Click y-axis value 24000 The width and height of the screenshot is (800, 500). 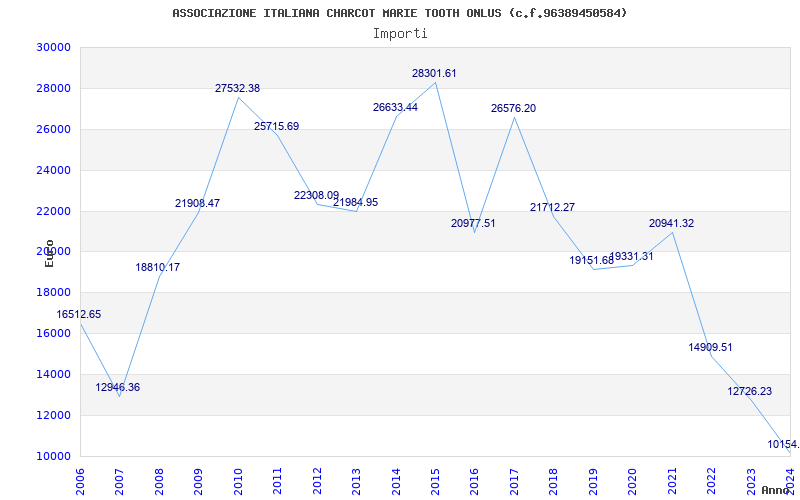(53, 170)
